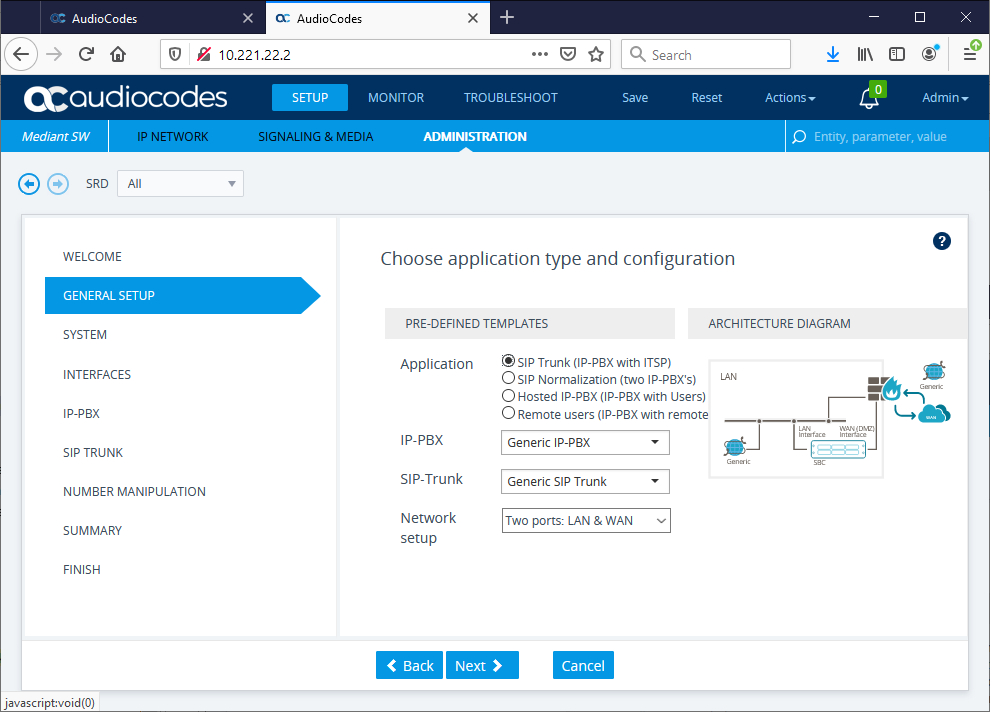This screenshot has width=990, height=712.
Task: Go to IP NETWORK tab
Action: click(x=172, y=136)
